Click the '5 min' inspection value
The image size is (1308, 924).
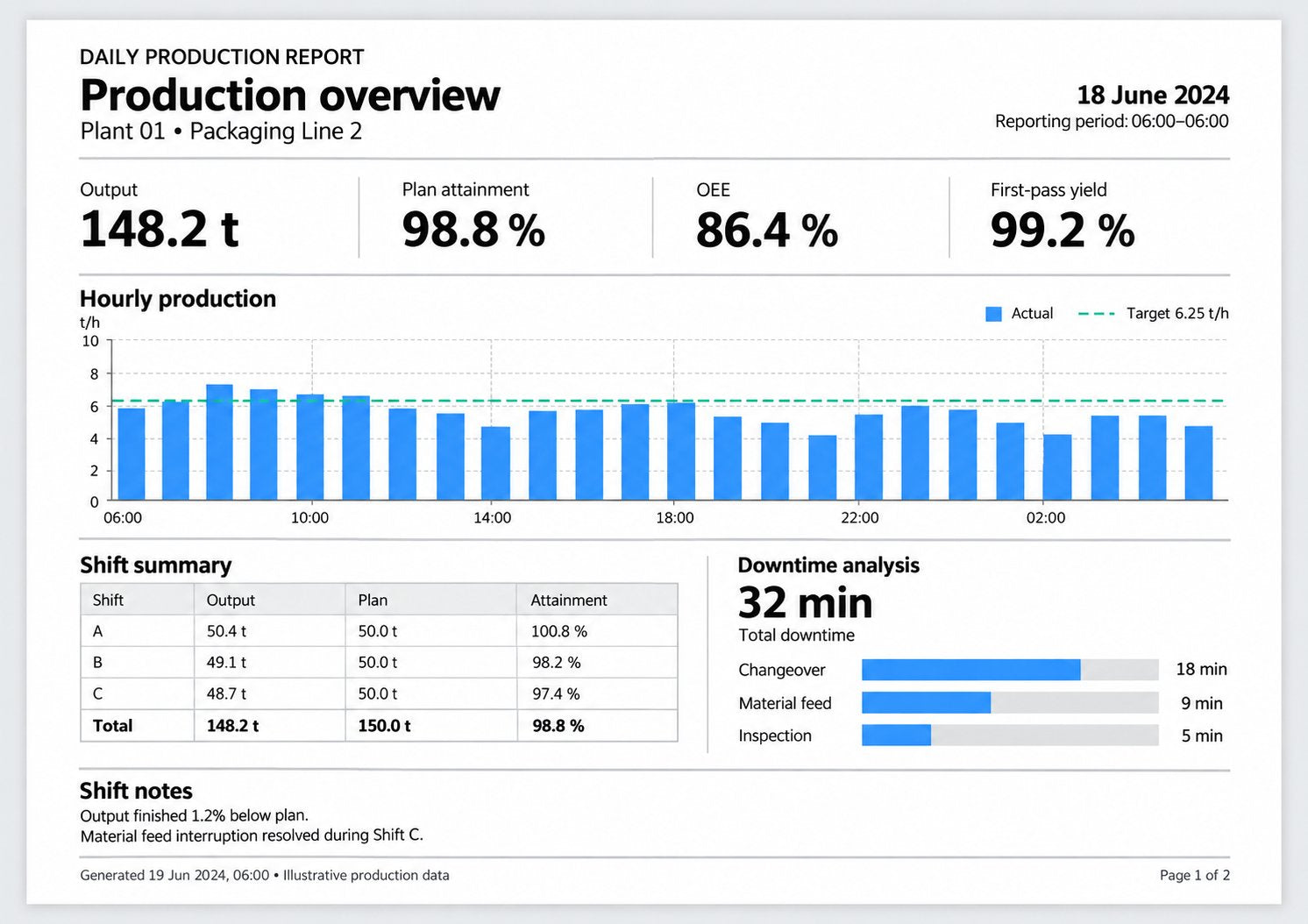(x=1202, y=736)
